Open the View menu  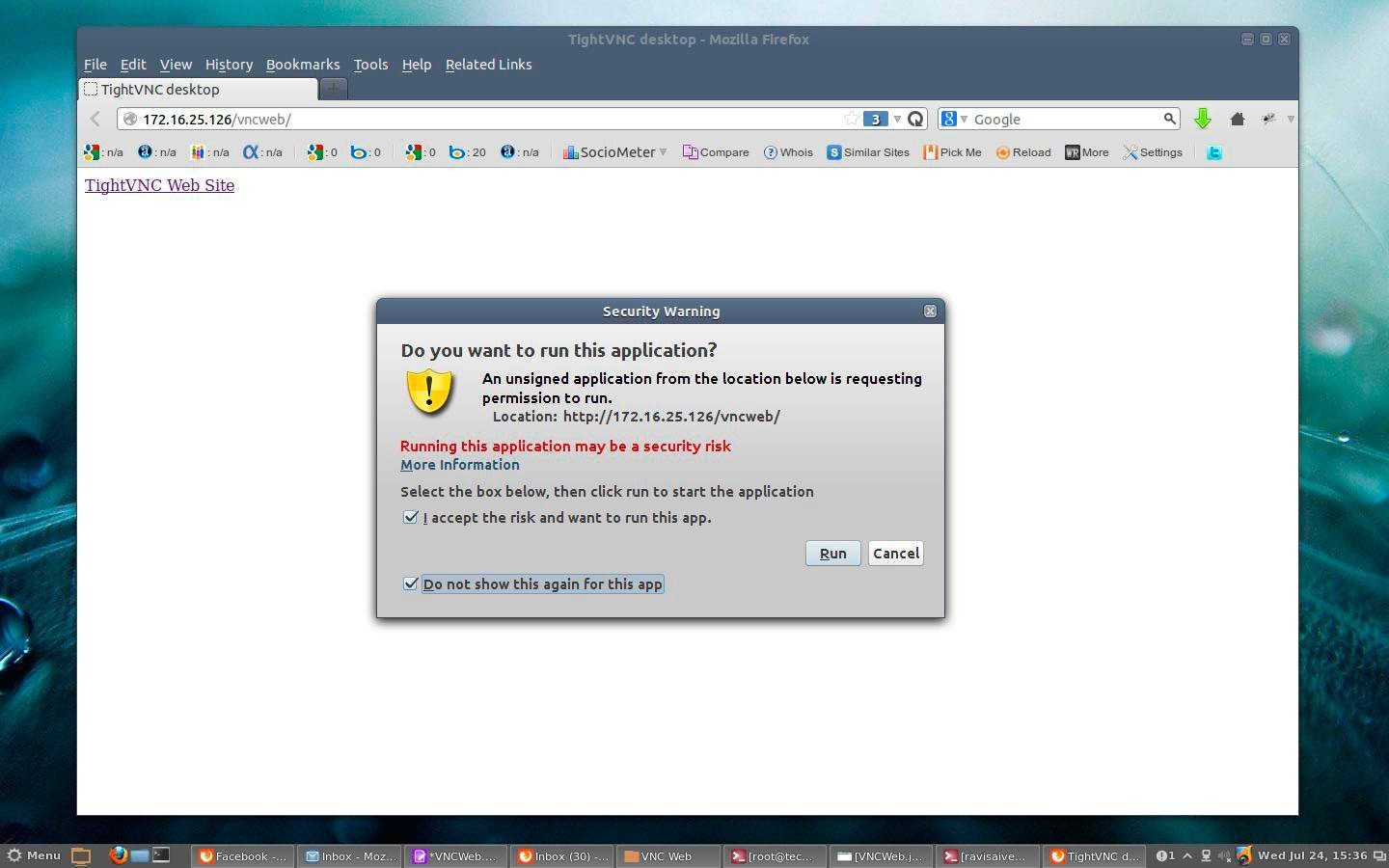click(x=176, y=65)
